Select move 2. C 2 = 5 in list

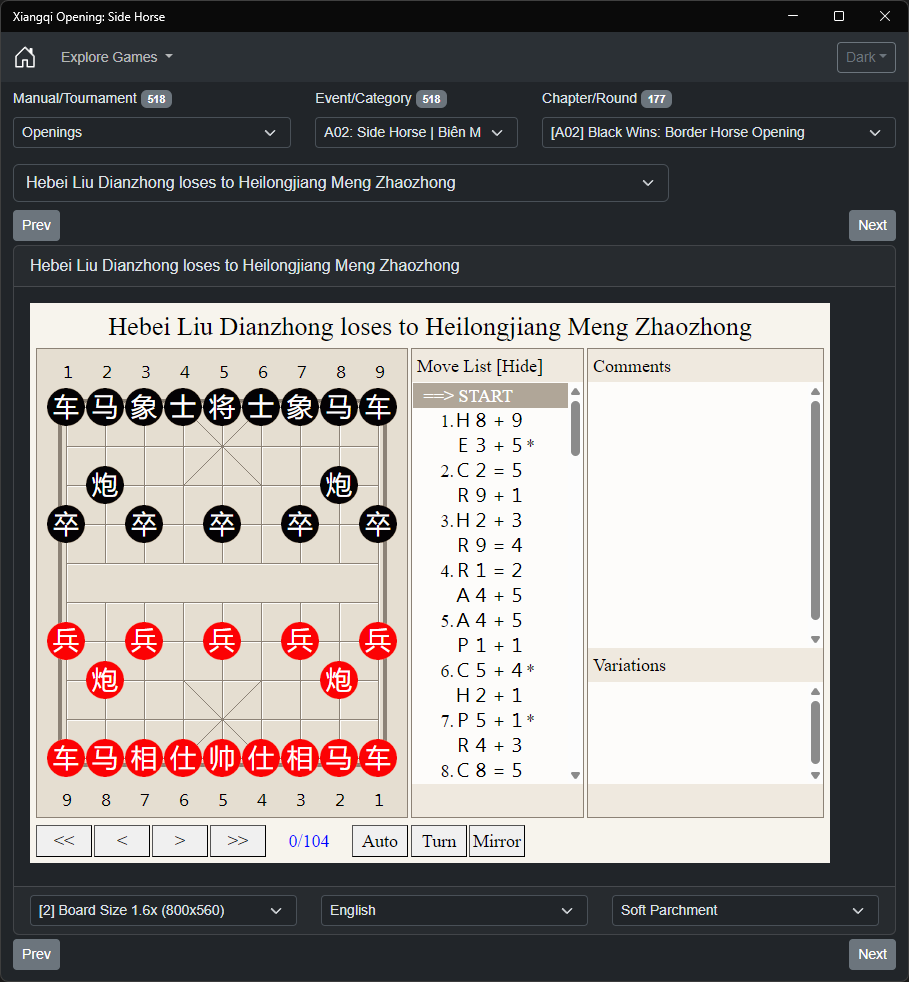click(481, 470)
